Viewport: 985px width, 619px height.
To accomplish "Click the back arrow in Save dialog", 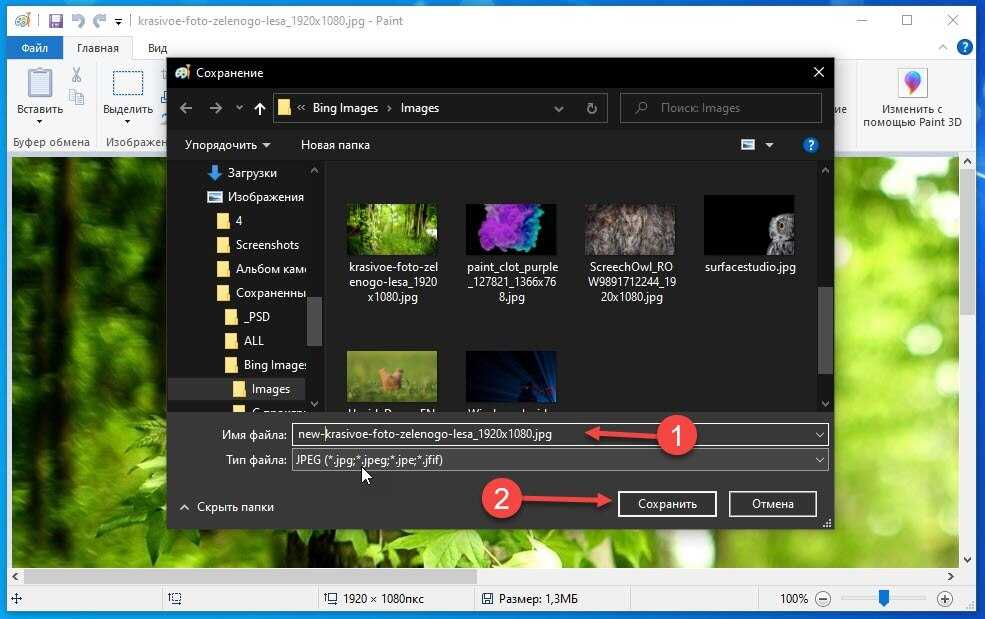I will click(x=186, y=108).
